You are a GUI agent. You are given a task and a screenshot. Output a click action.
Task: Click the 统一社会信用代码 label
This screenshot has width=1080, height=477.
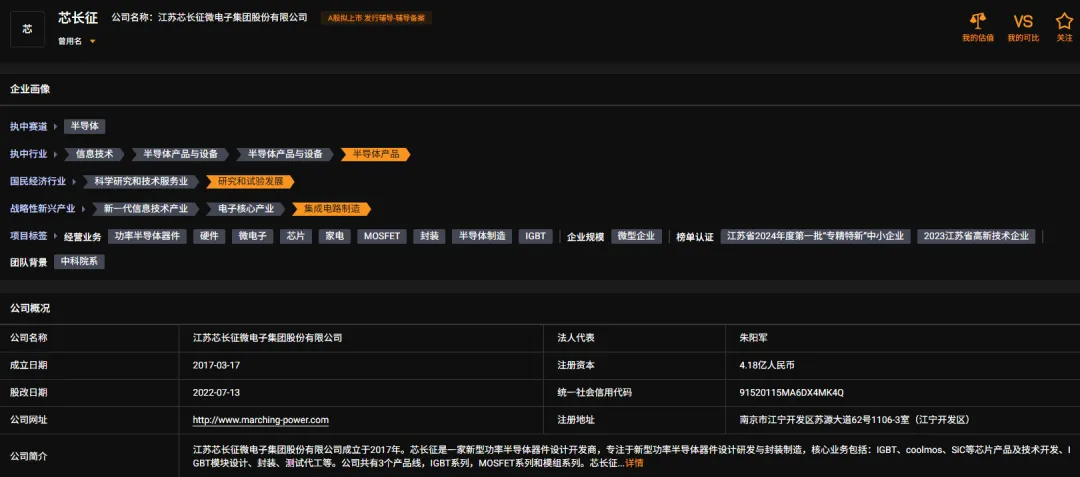(594, 392)
